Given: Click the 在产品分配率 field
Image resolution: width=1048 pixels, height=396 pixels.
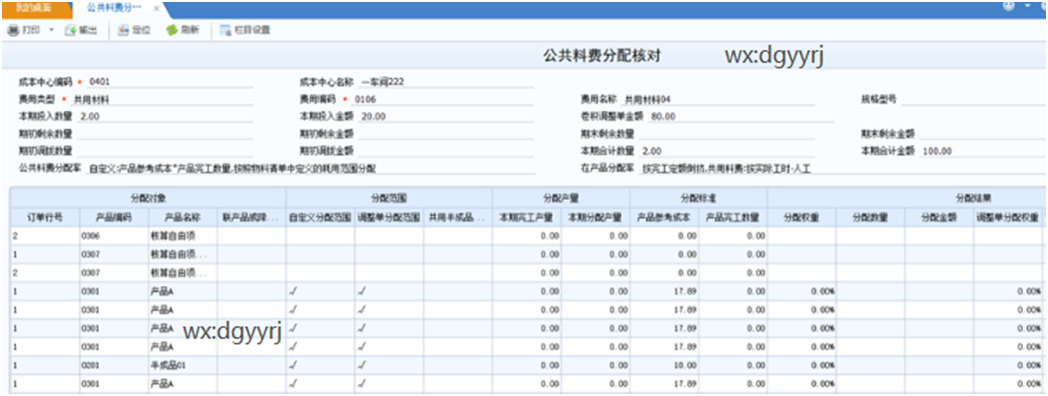Looking at the screenshot, I should pyautogui.click(x=843, y=168).
